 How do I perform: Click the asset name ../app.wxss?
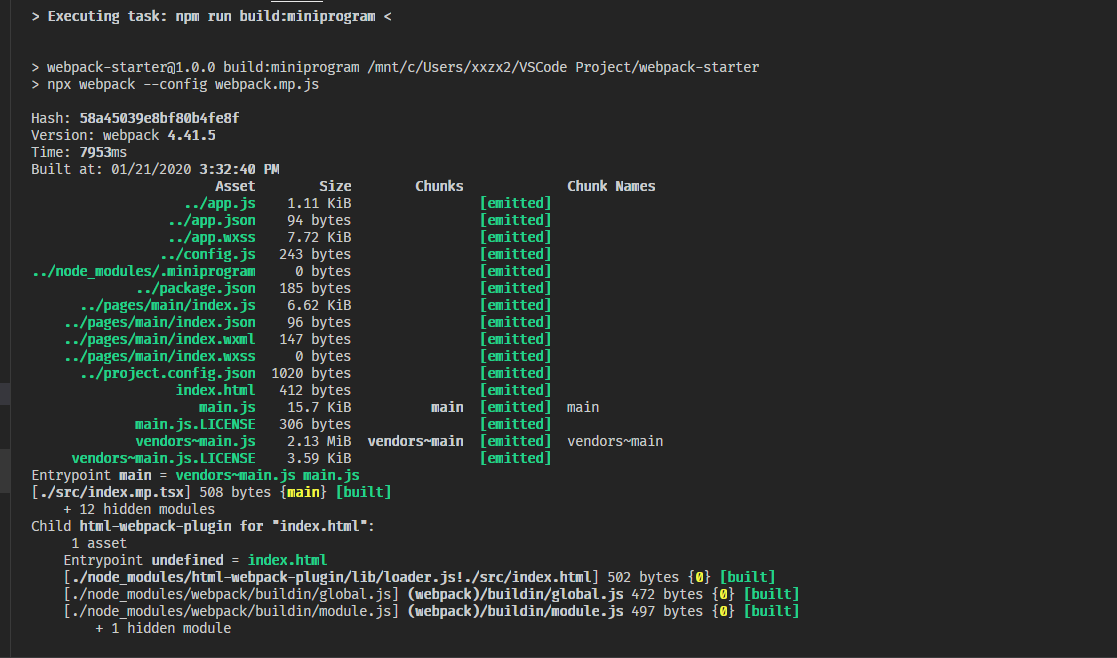point(212,238)
